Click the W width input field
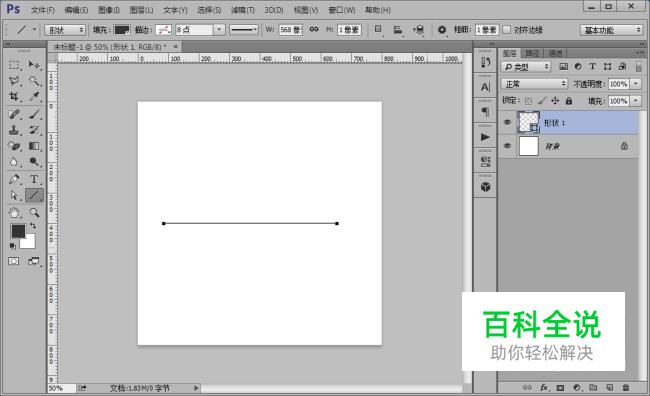The width and height of the screenshot is (650, 396). 291,30
